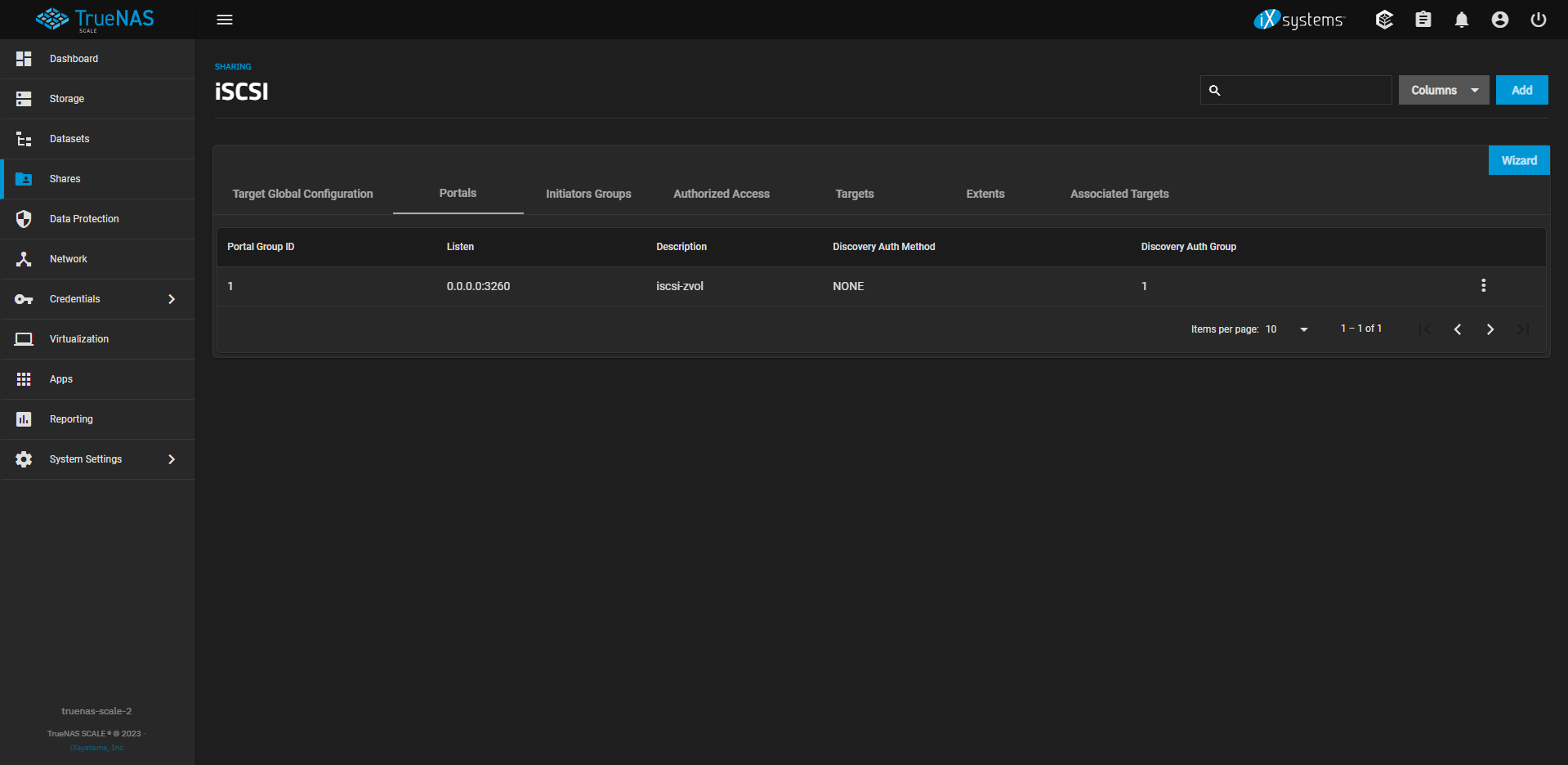The width and height of the screenshot is (1568, 765).
Task: Click the Add button
Action: (x=1521, y=90)
